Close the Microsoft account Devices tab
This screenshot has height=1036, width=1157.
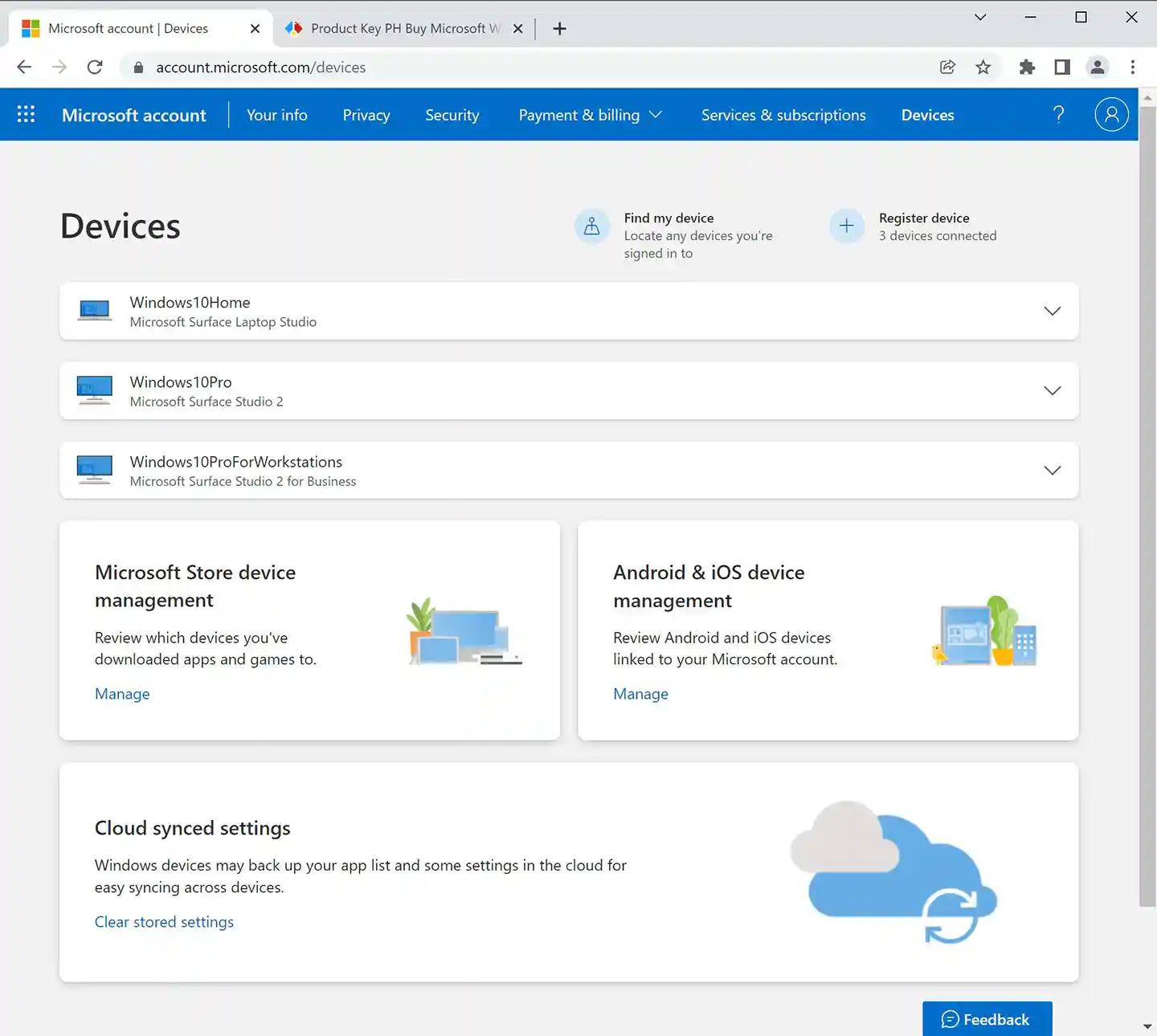255,29
